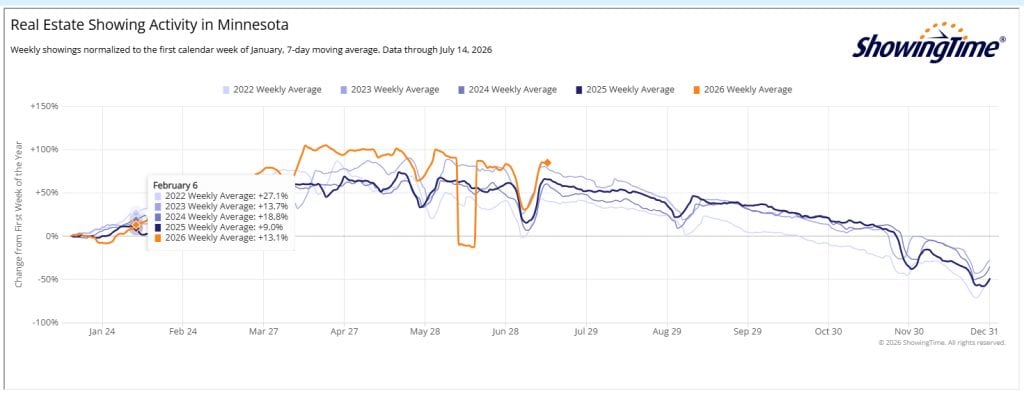The image size is (1024, 395).
Task: Click the orange diamond marker at line end
Action: 547,163
